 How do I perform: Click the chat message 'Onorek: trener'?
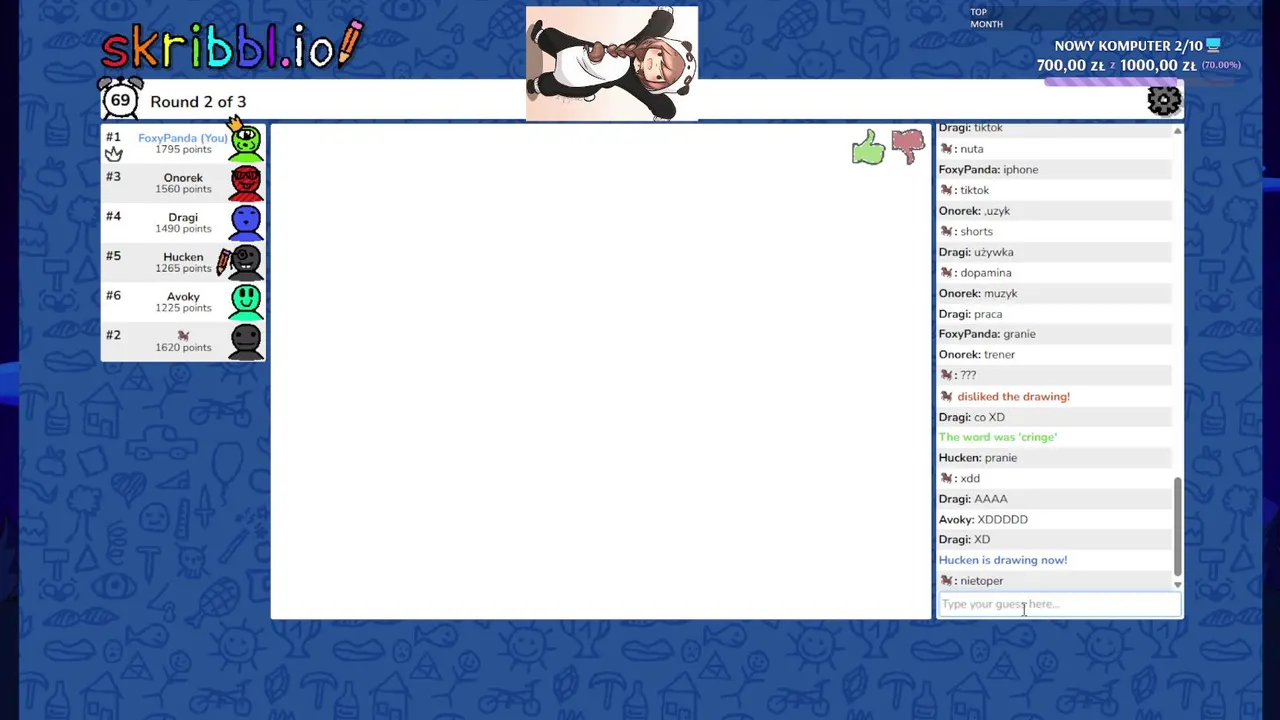[976, 355]
